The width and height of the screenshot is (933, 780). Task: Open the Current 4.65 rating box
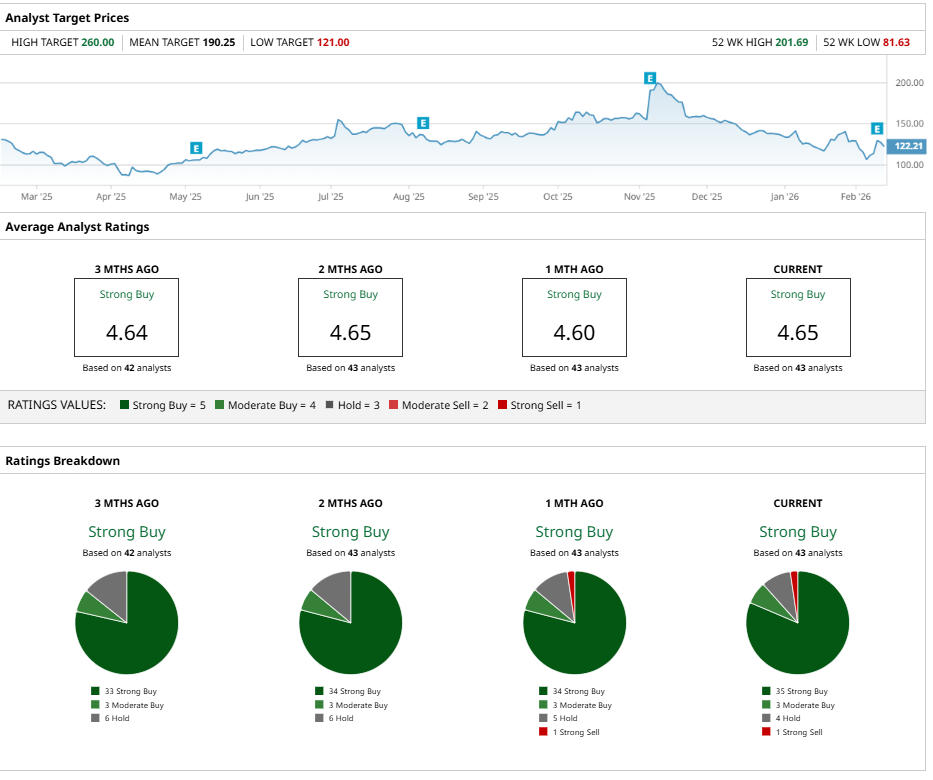coord(798,317)
